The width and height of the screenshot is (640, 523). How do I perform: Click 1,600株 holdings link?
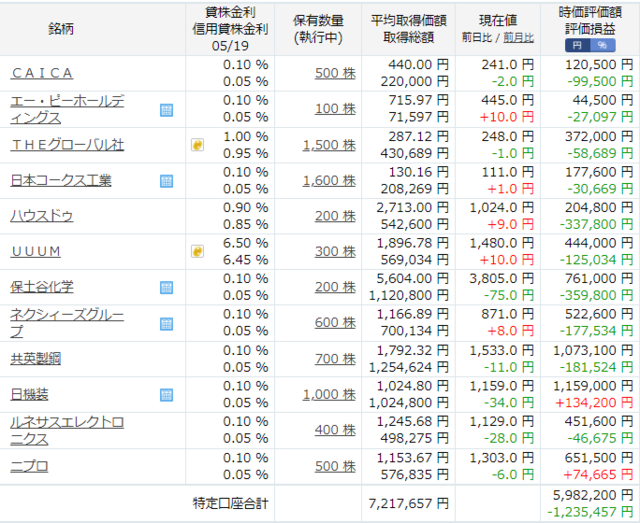coord(329,180)
